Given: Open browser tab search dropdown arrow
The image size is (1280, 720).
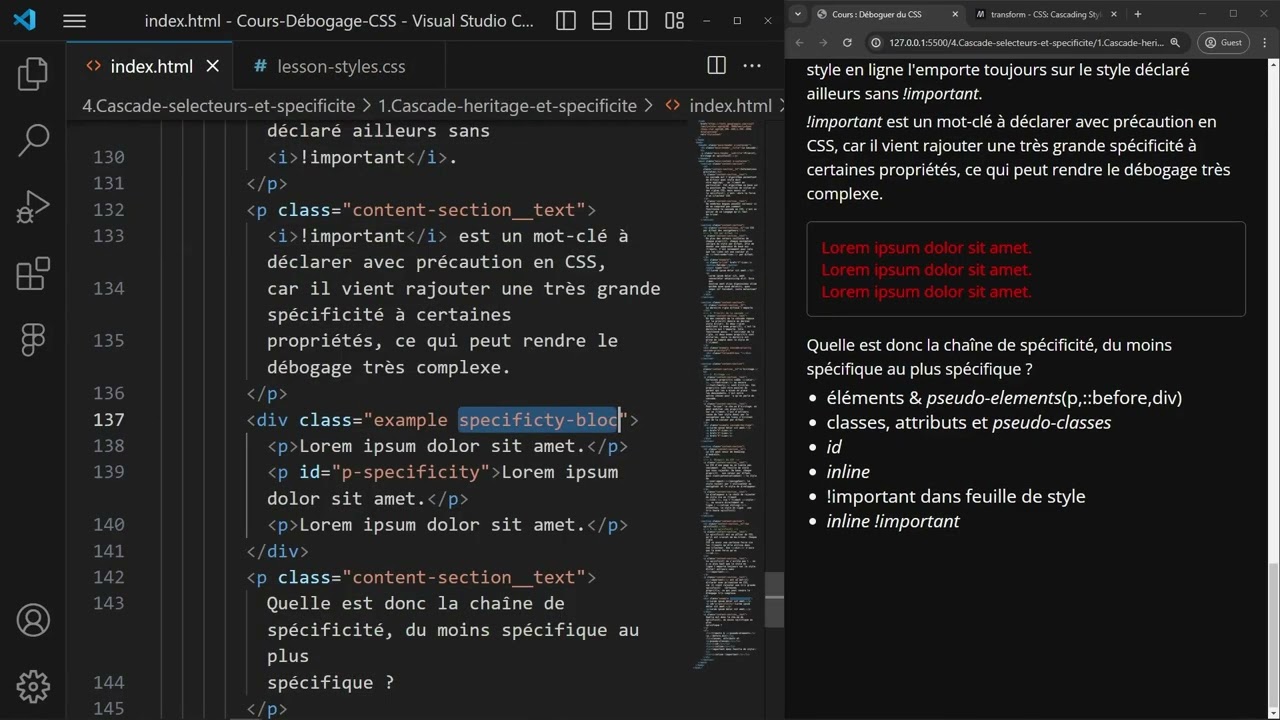Looking at the screenshot, I should [x=799, y=14].
